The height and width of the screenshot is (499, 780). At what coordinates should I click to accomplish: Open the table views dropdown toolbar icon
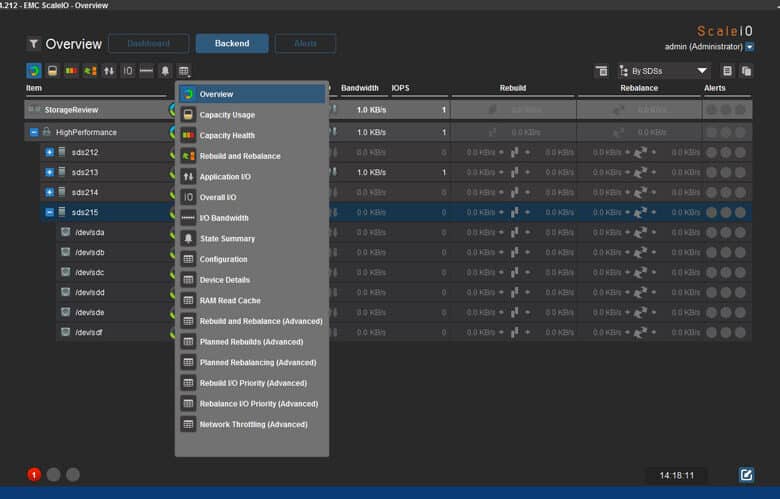coord(184,71)
